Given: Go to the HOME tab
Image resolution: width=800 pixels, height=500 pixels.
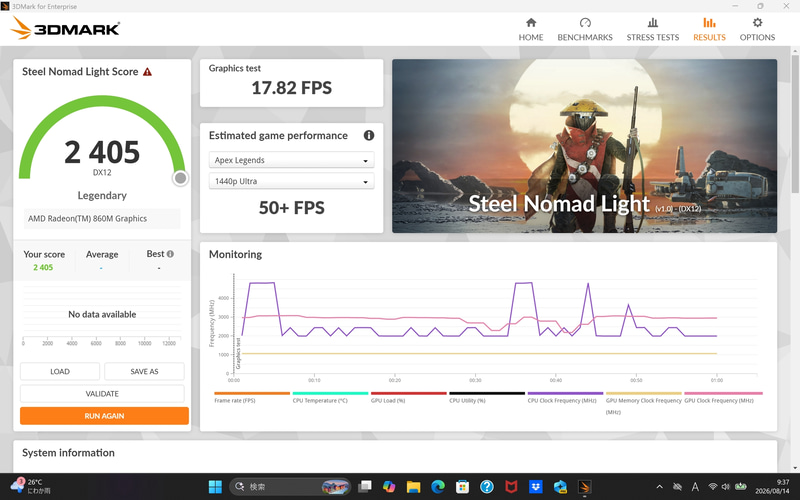Looking at the screenshot, I should pos(531,30).
